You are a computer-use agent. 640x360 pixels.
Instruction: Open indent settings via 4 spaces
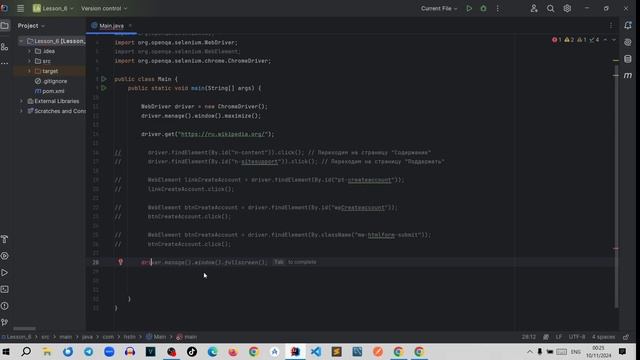click(x=603, y=337)
